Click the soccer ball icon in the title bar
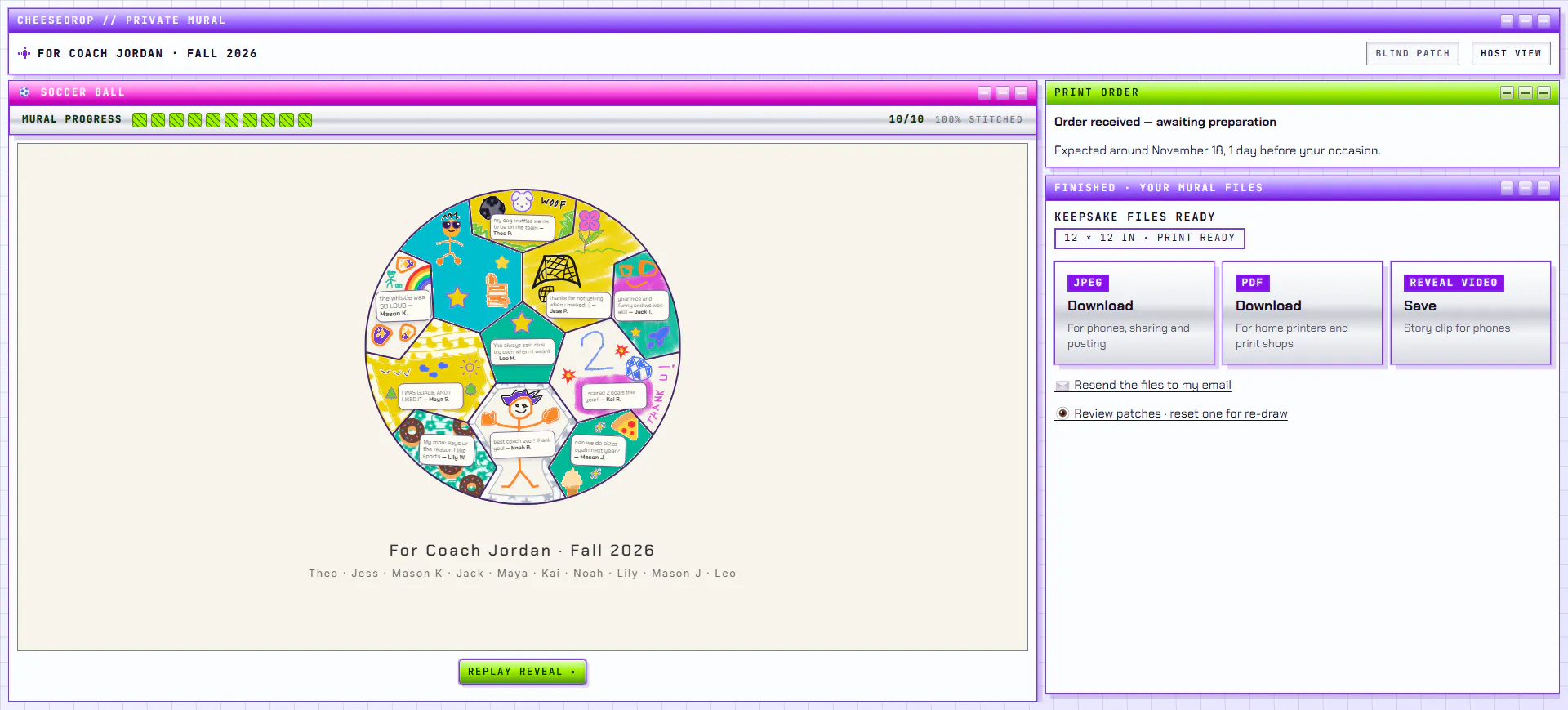1568x710 pixels. 24,92
